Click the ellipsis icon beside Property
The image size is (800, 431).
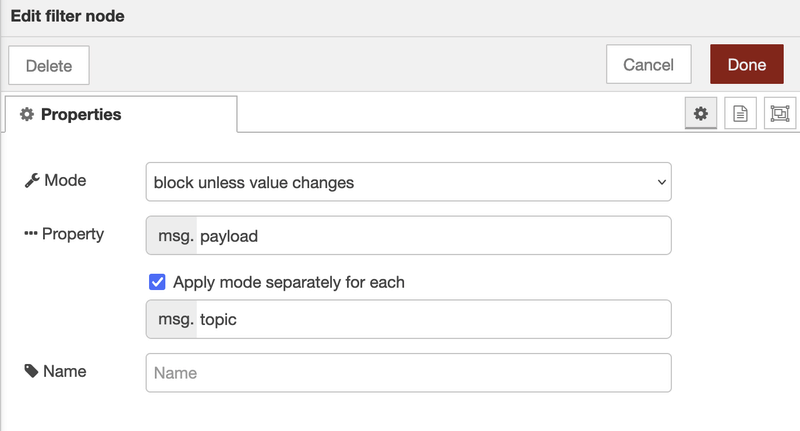click(31, 234)
